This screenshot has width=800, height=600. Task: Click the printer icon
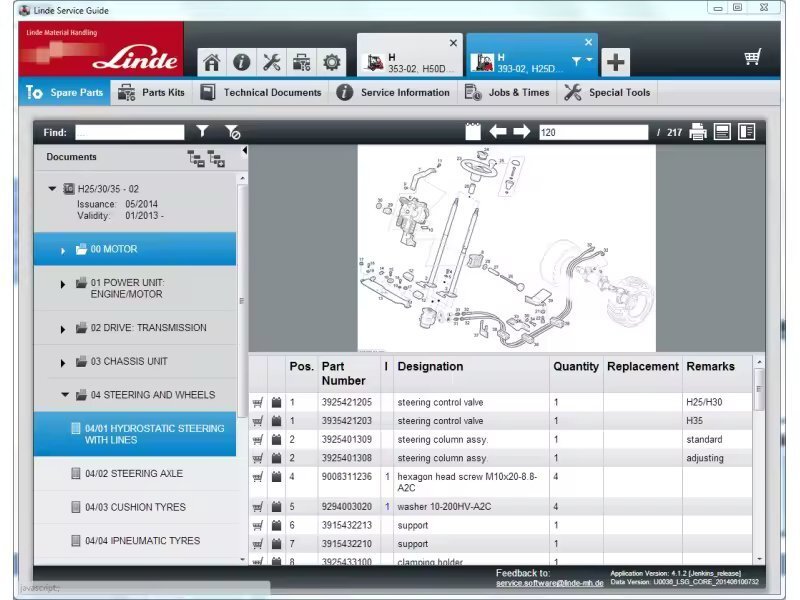coord(697,132)
